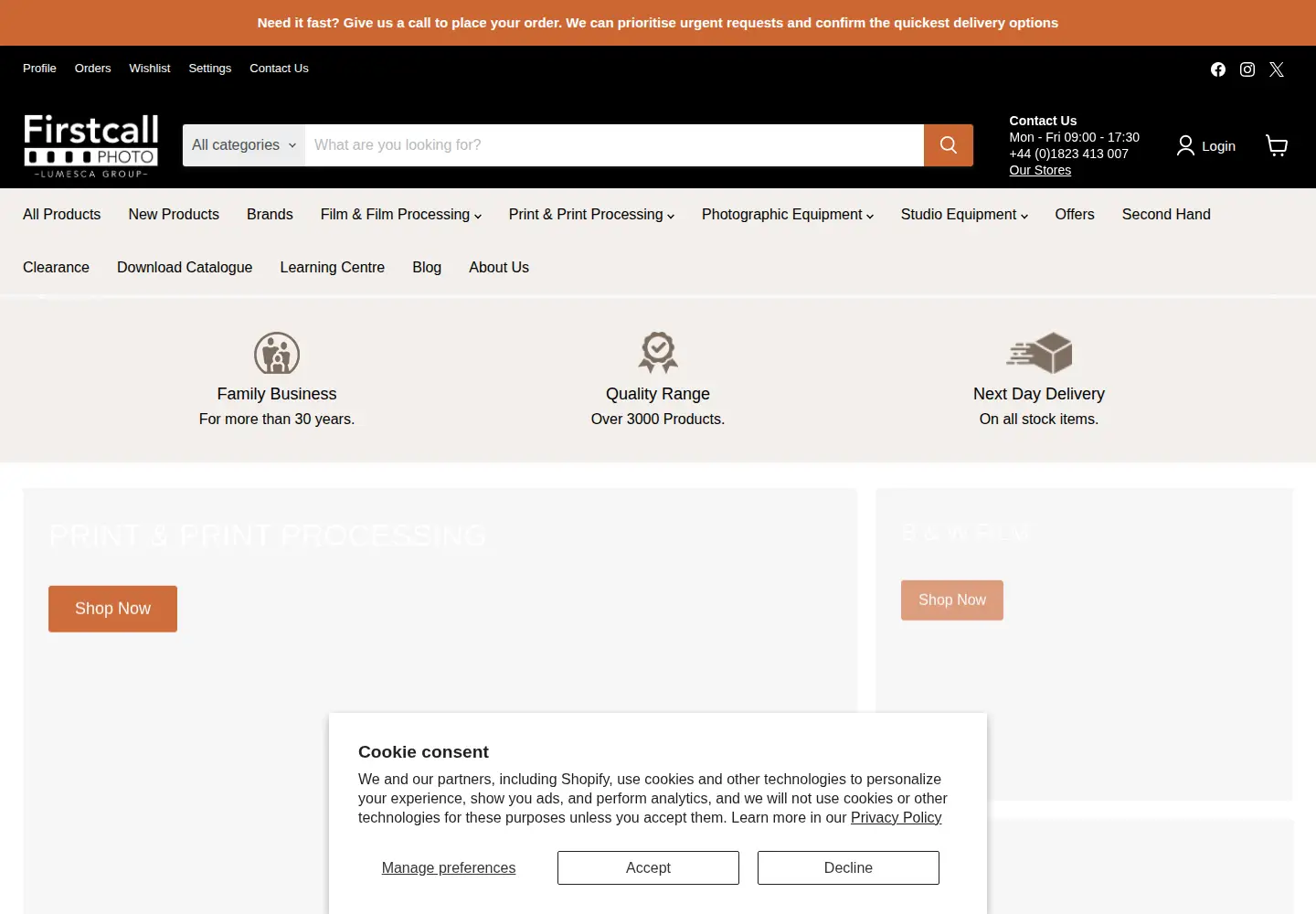Viewport: 1316px width, 914px height.
Task: Click the phone number +44 (0)1823 413 007
Action: pyautogui.click(x=1068, y=154)
